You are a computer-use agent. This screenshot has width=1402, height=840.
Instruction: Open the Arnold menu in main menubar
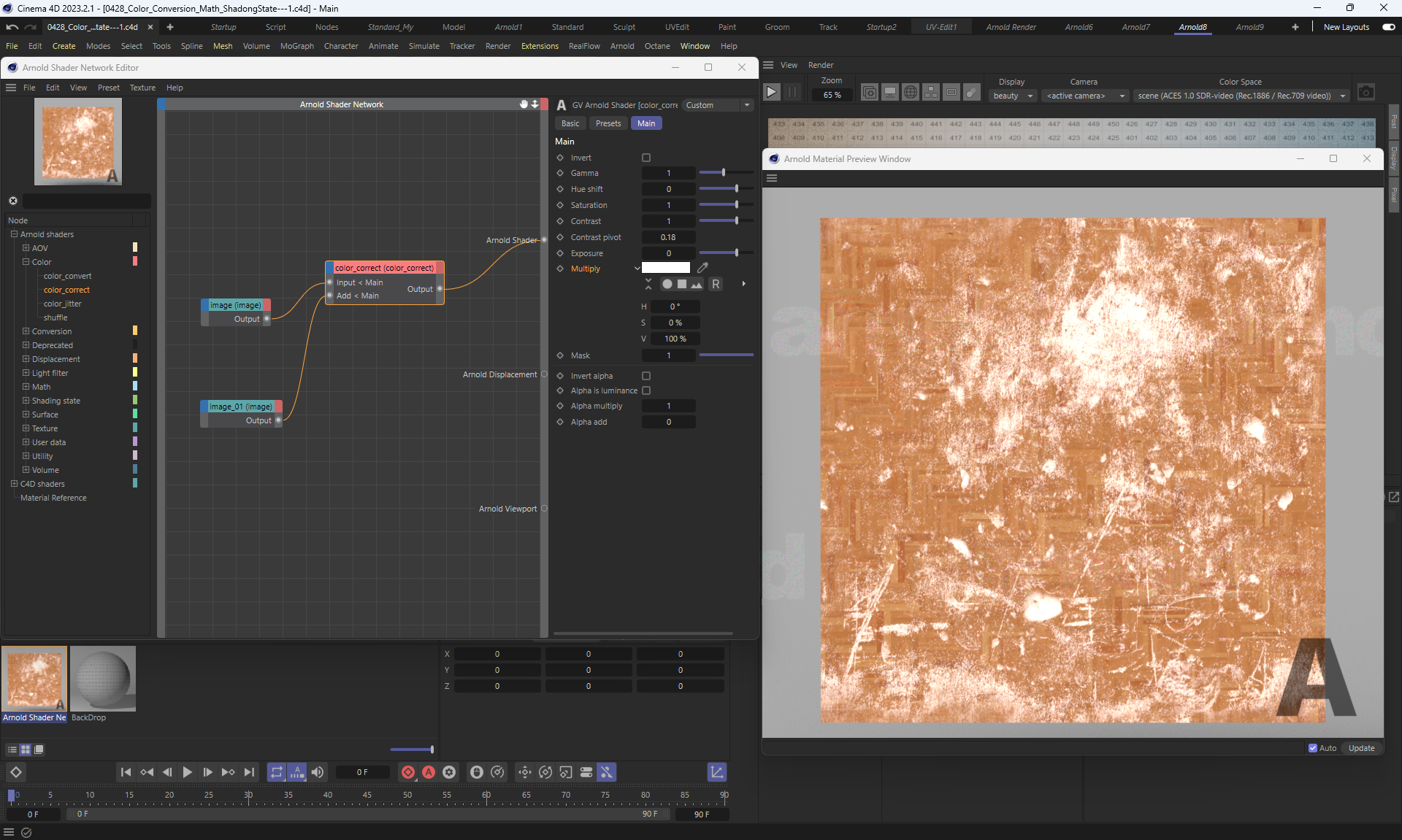[622, 46]
